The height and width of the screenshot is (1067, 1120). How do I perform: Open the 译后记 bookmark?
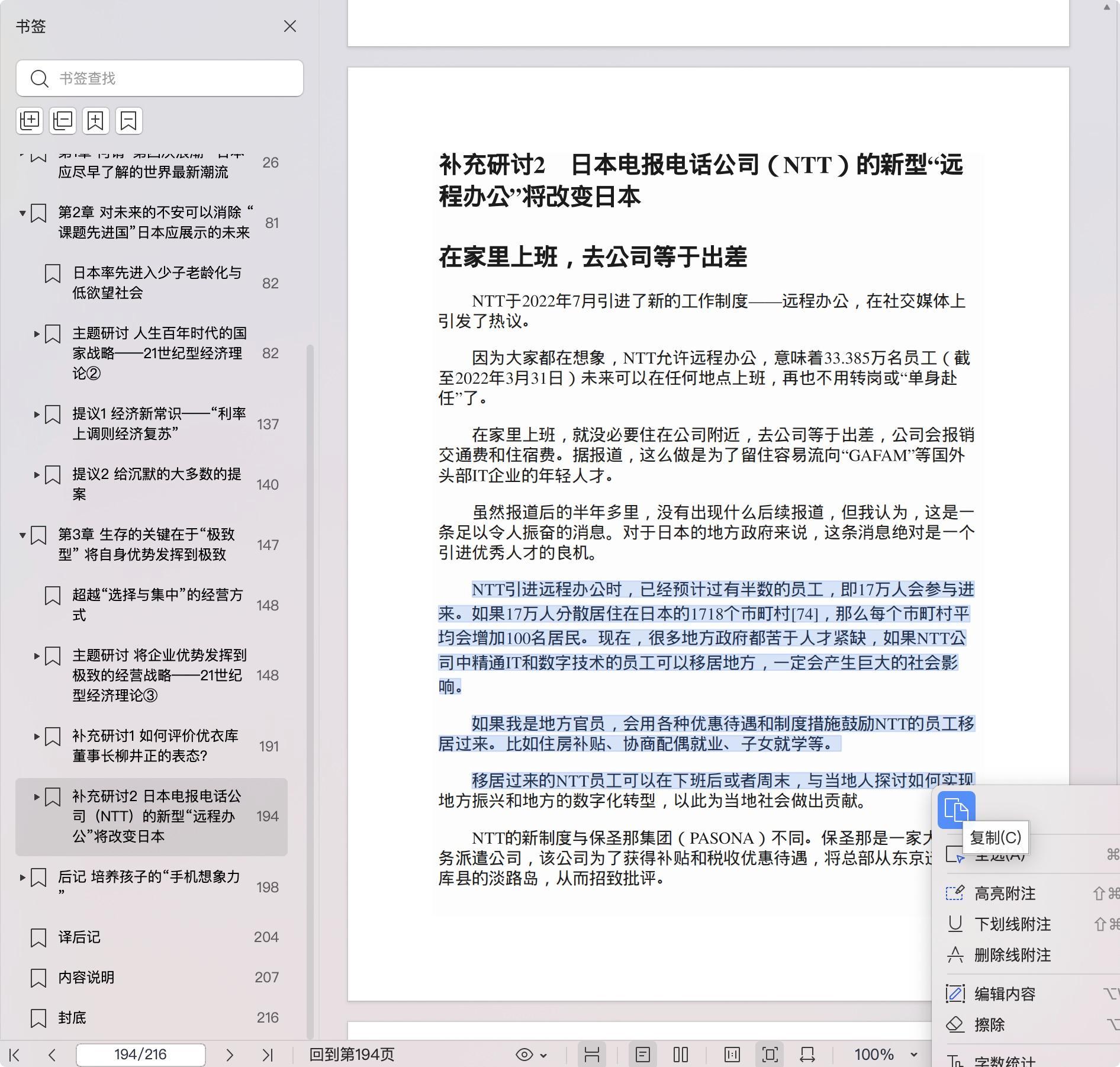pos(79,937)
